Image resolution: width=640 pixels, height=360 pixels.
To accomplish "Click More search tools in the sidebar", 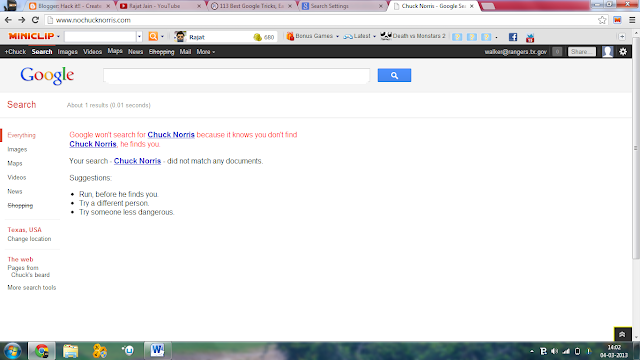I will pos(31,287).
